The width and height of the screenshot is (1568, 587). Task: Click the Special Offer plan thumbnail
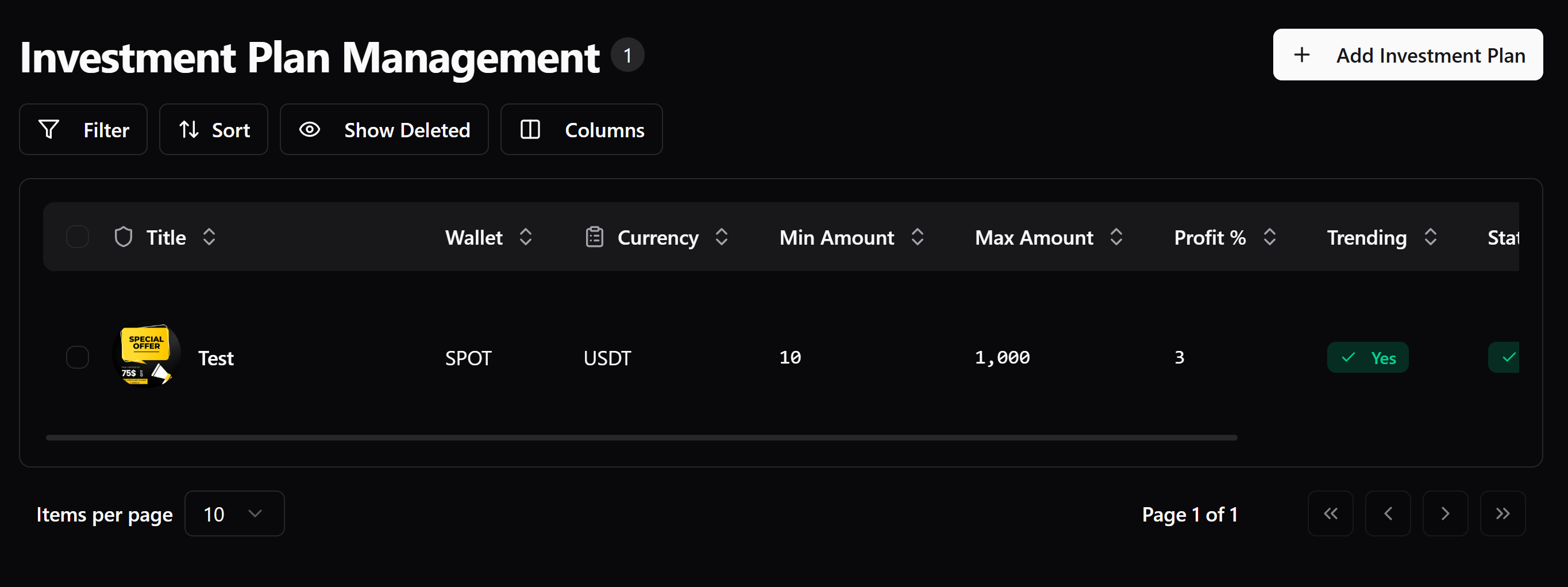pos(146,356)
